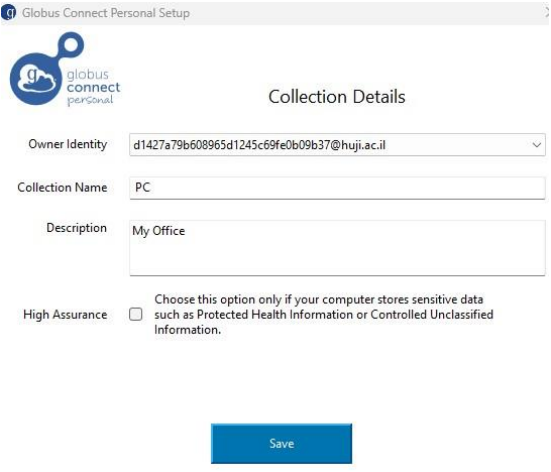Click the 'globus connect personal' wordmark
551x472 pixels.
(x=93, y=87)
